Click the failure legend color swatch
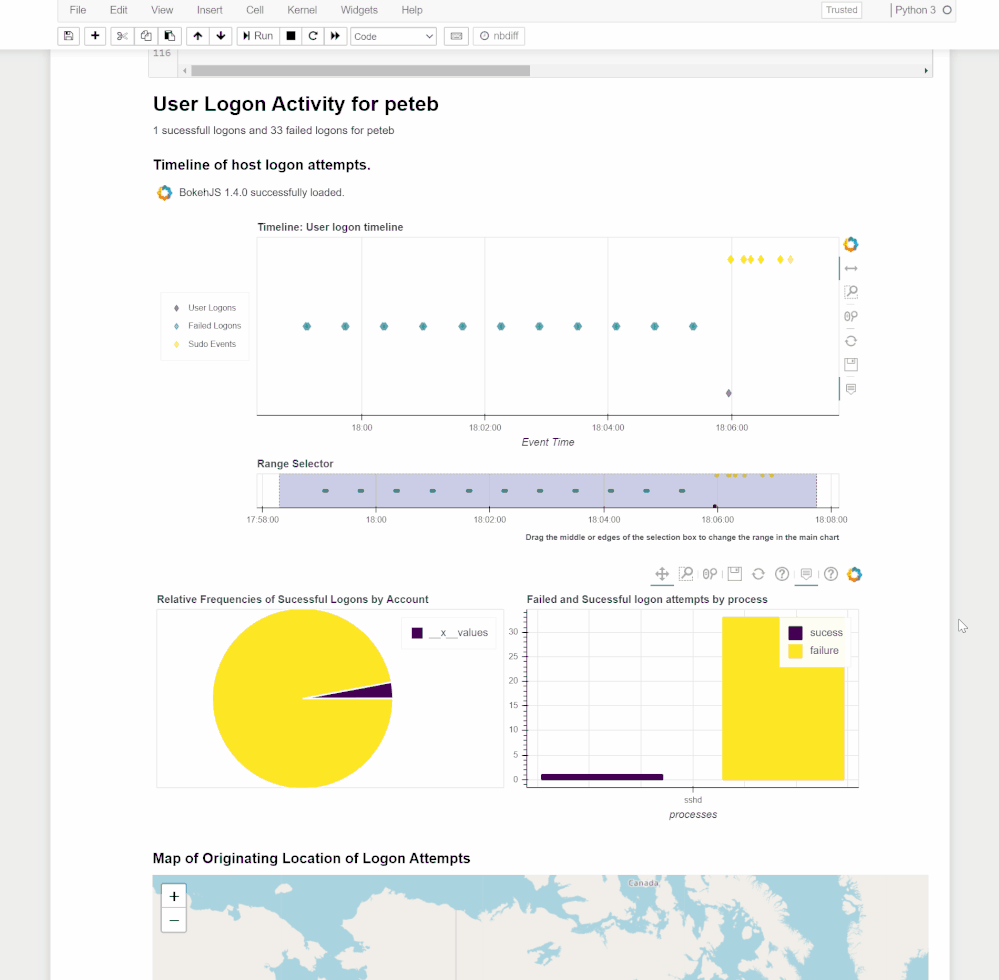 pos(795,651)
